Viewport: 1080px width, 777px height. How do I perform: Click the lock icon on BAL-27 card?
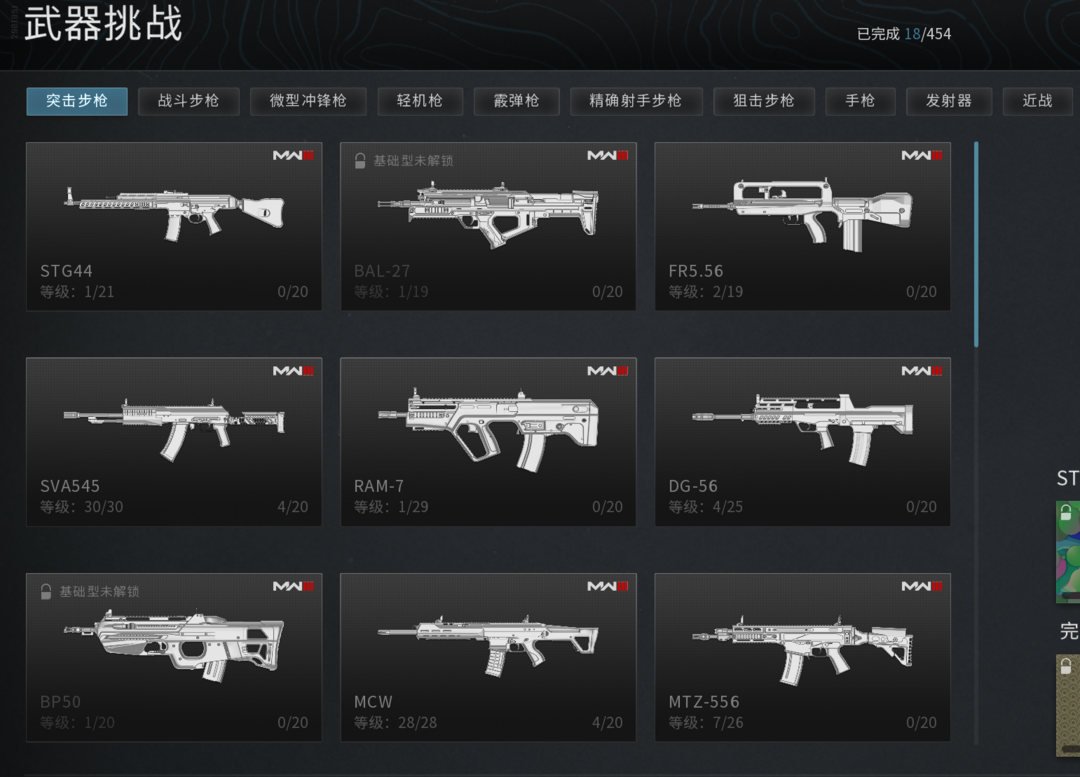(x=360, y=161)
